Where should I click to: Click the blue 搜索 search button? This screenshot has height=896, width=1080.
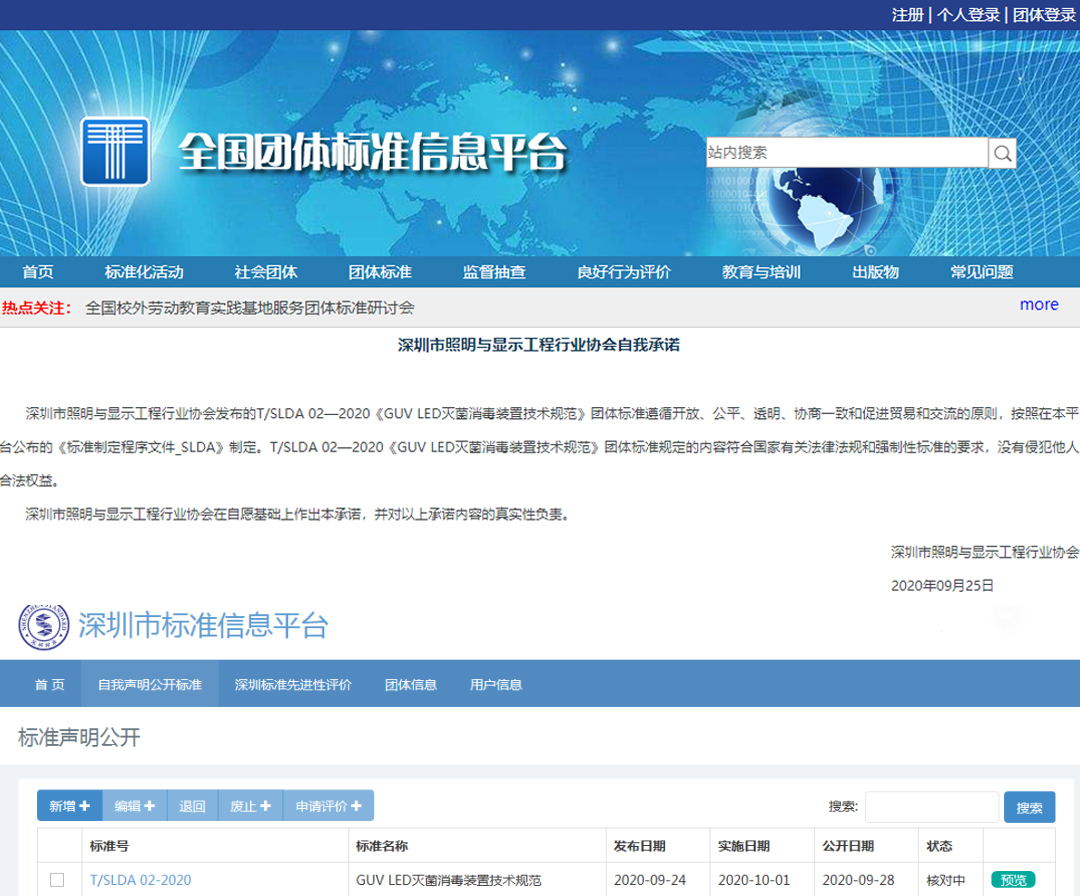(1029, 807)
